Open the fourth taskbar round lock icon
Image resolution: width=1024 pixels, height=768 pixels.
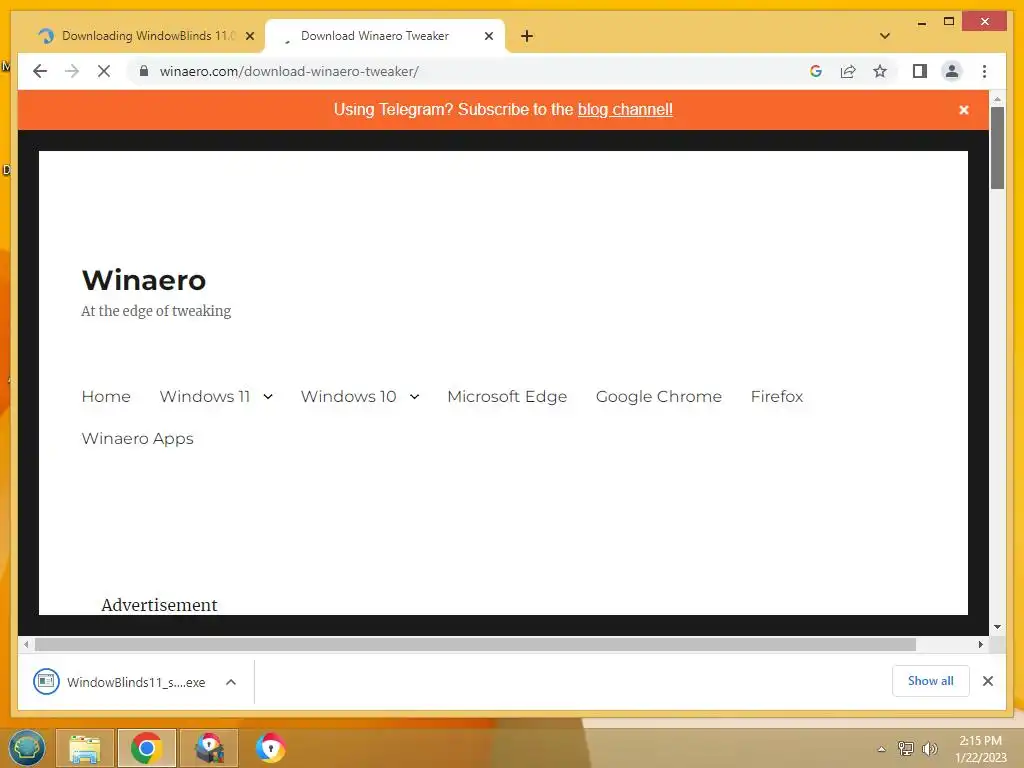[x=270, y=748]
